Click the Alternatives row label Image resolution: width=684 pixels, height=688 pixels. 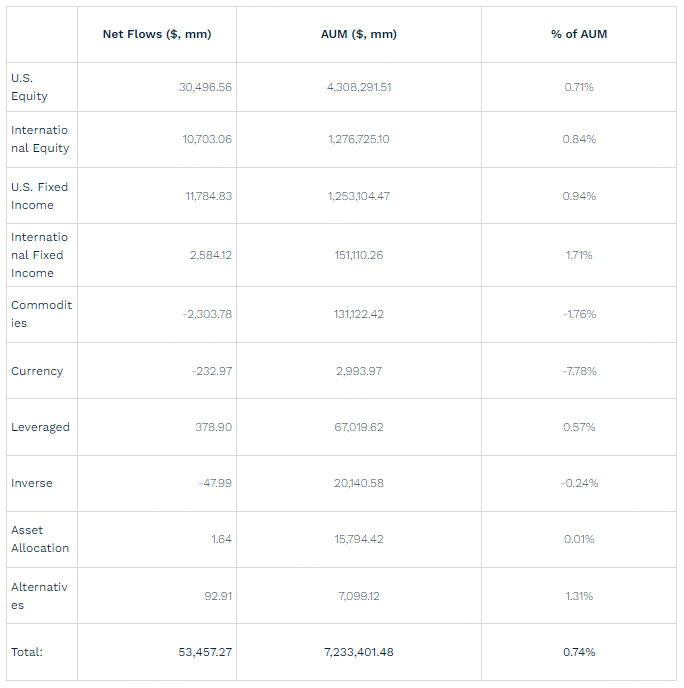coord(40,596)
